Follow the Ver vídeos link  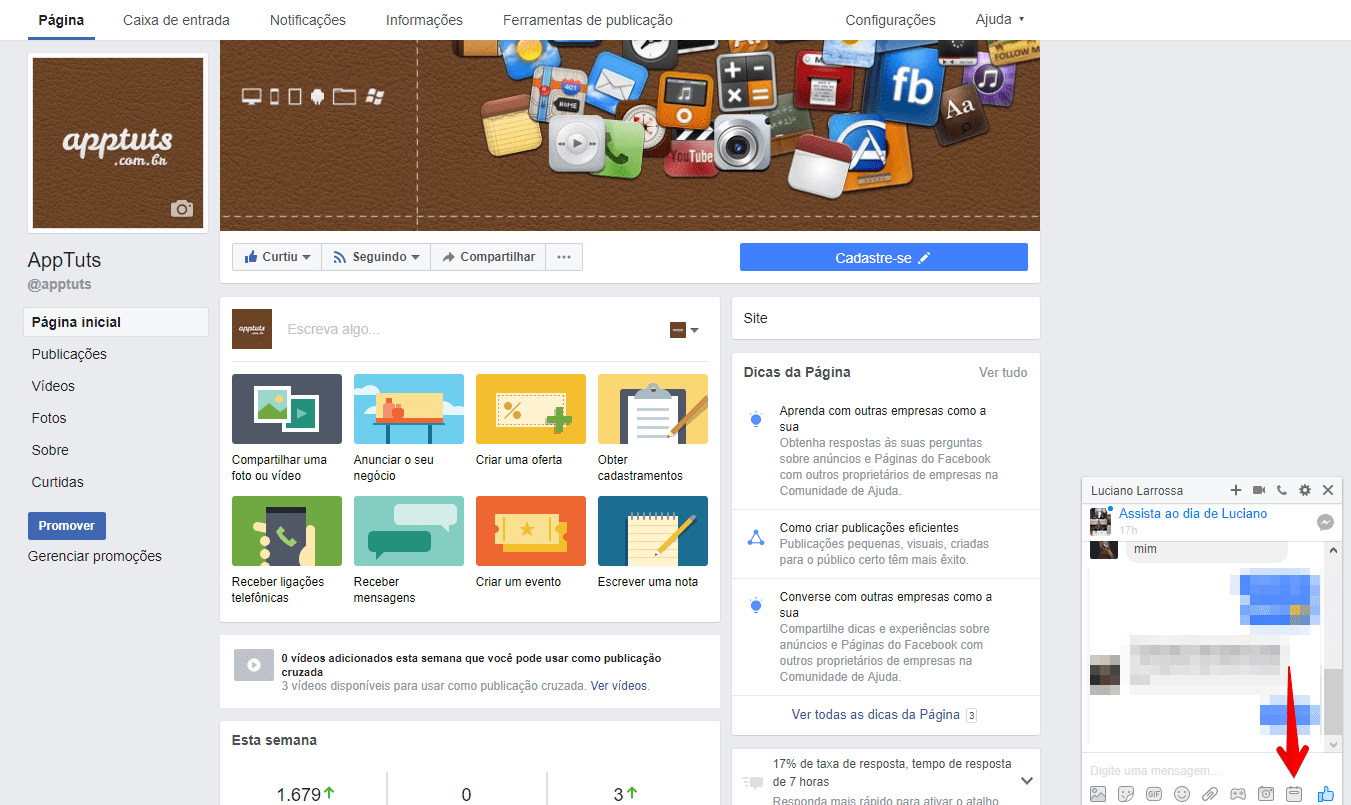click(619, 686)
